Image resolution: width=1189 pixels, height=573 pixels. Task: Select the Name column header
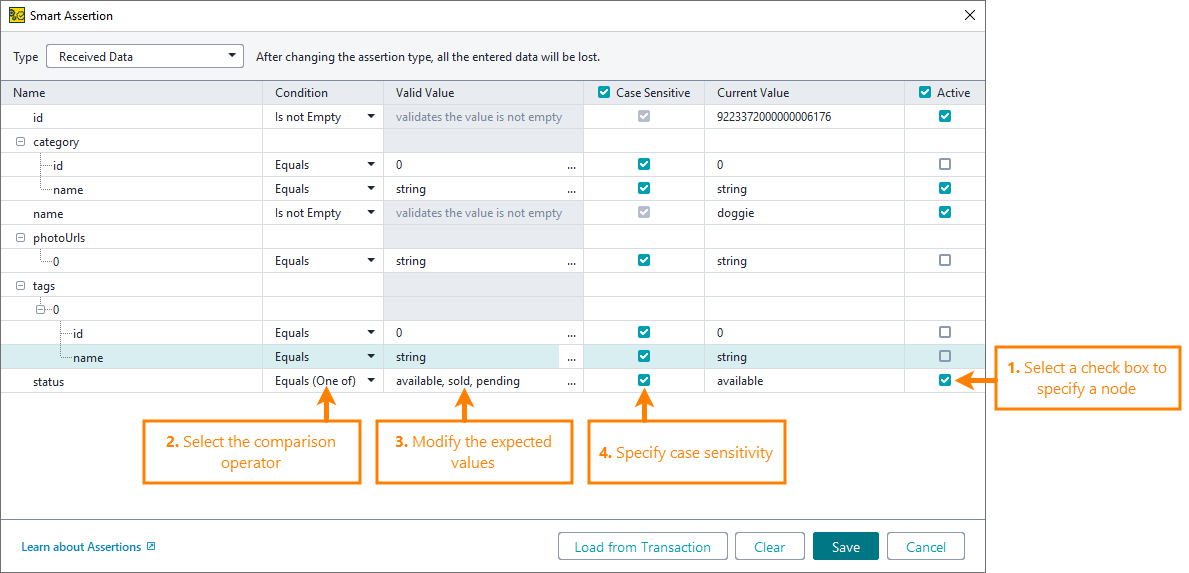pos(132,92)
